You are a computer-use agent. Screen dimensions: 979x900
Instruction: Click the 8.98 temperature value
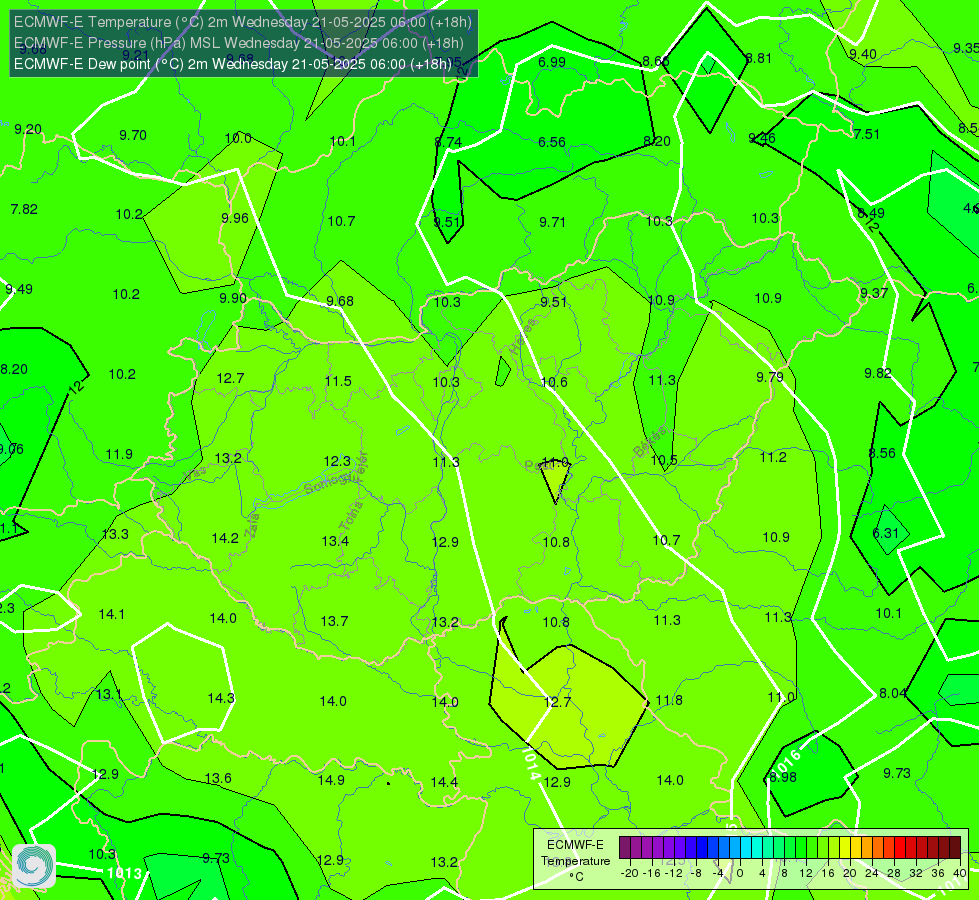pos(782,778)
